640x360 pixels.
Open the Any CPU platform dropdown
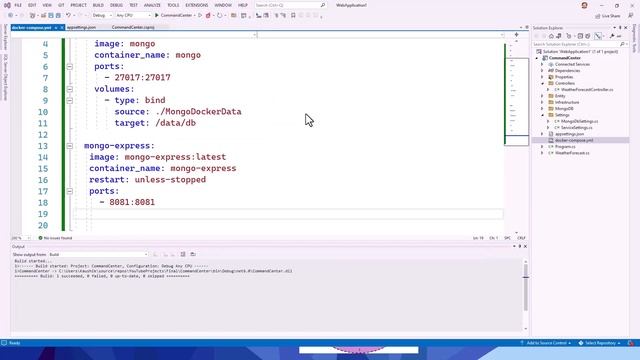point(133,16)
